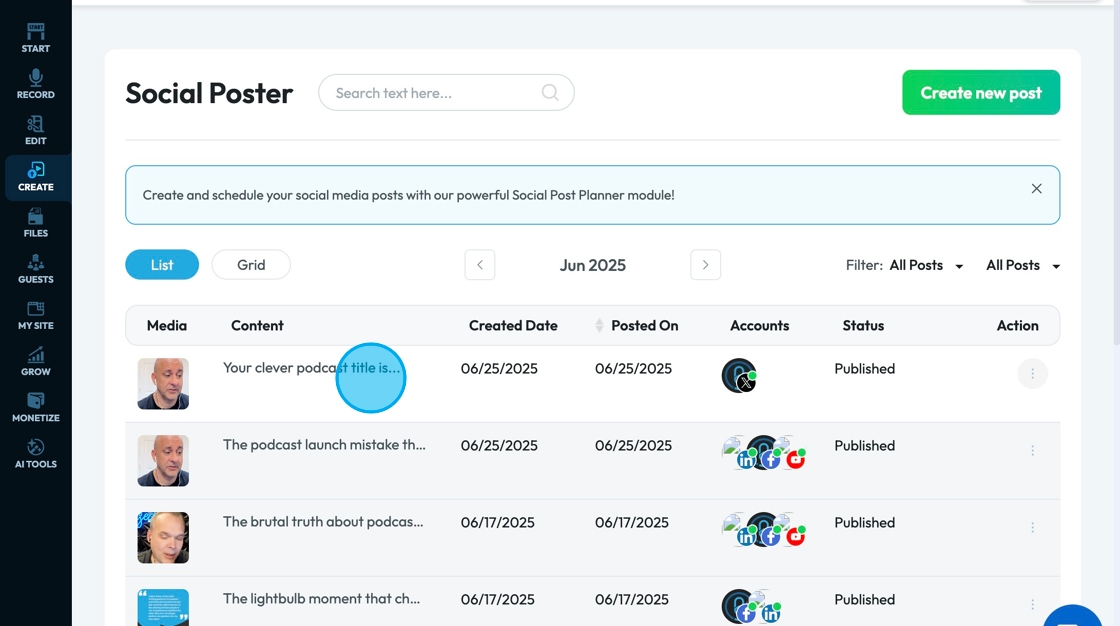The height and width of the screenshot is (626, 1120).
Task: Click the Status column header
Action: [863, 326]
